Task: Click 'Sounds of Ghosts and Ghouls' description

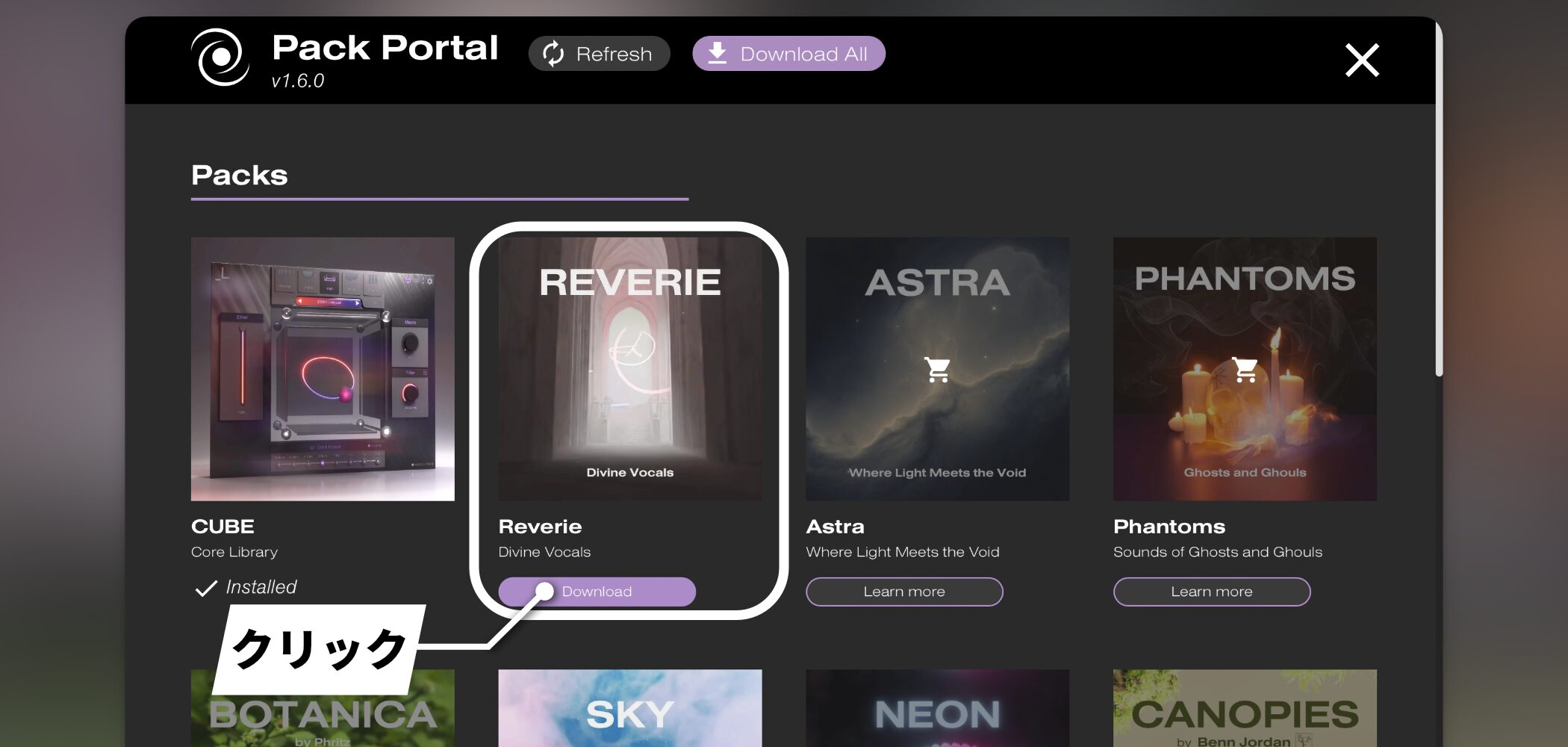Action: point(1218,552)
